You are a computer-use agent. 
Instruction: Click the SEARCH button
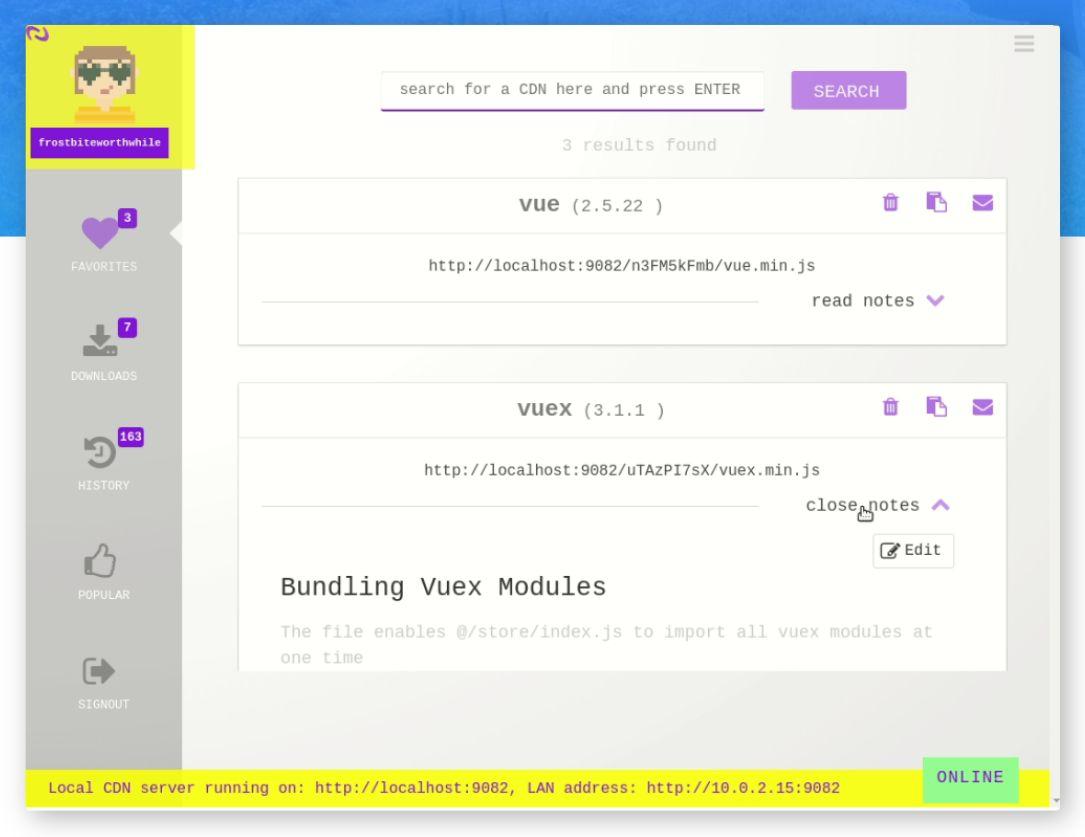[848, 91]
